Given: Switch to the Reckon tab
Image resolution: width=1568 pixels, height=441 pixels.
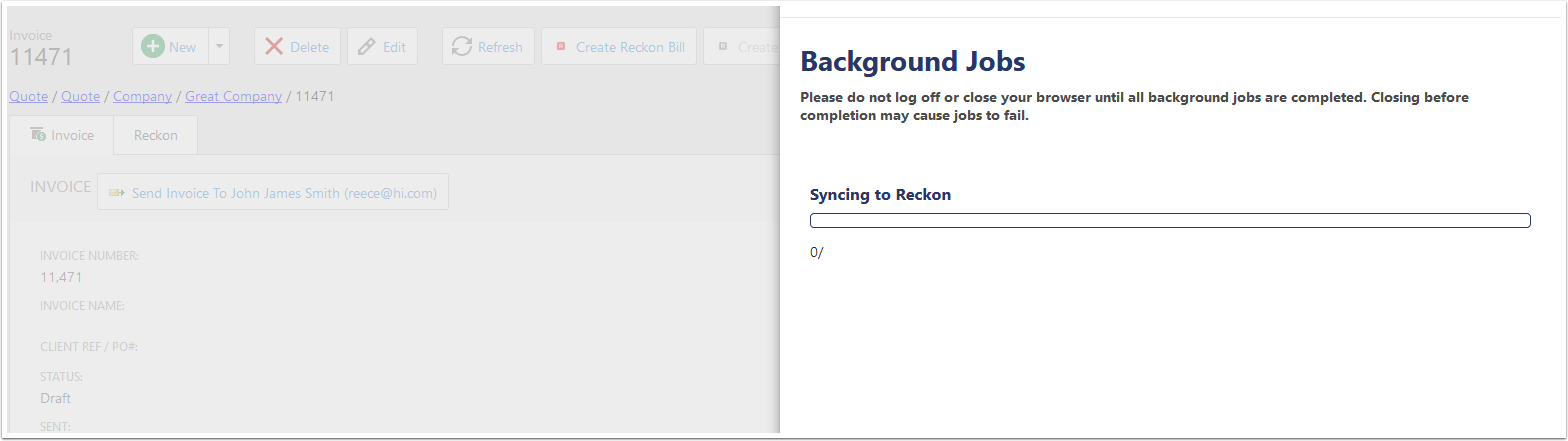Looking at the screenshot, I should 155,135.
